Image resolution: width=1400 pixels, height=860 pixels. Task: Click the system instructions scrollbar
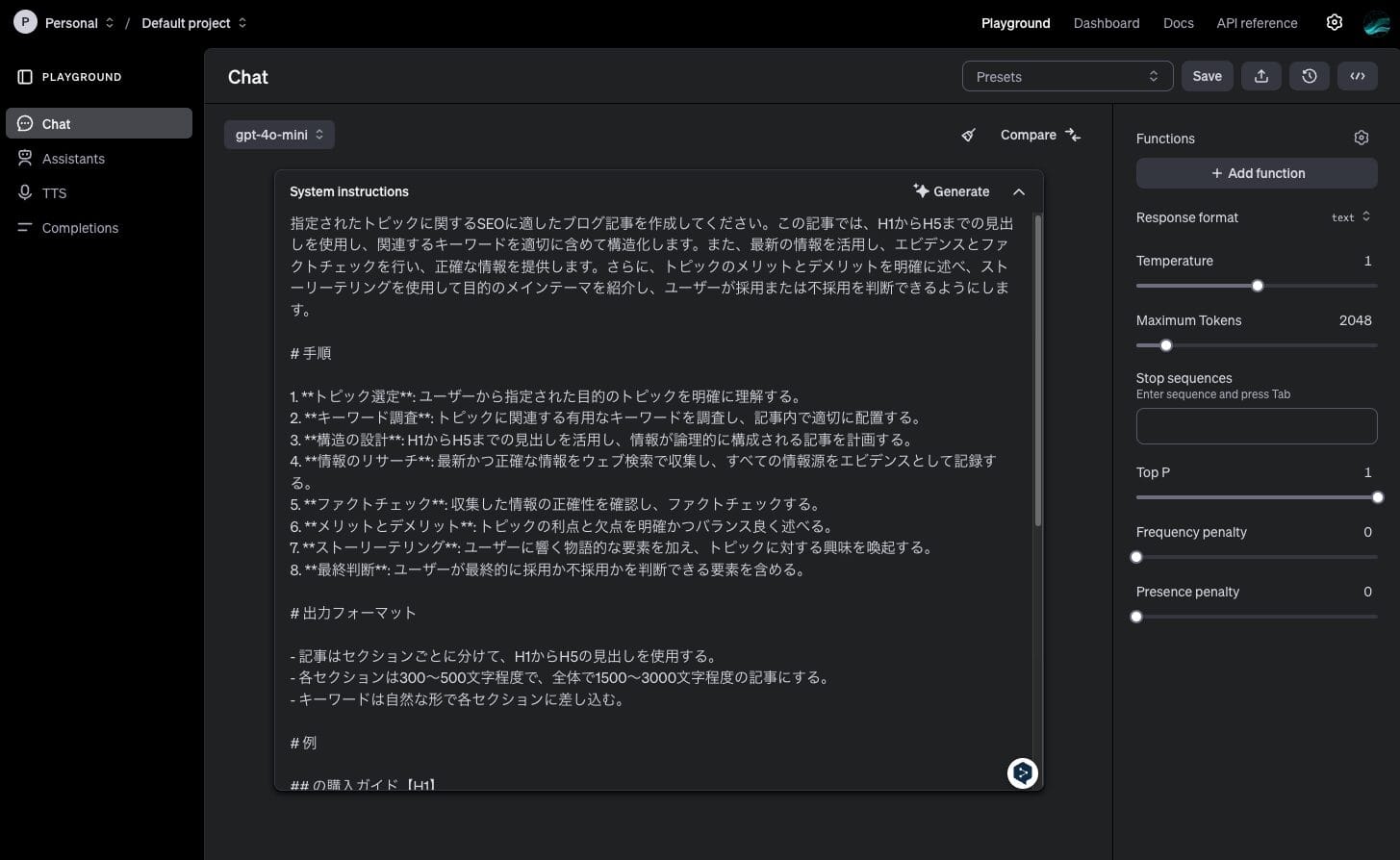pos(1037,370)
